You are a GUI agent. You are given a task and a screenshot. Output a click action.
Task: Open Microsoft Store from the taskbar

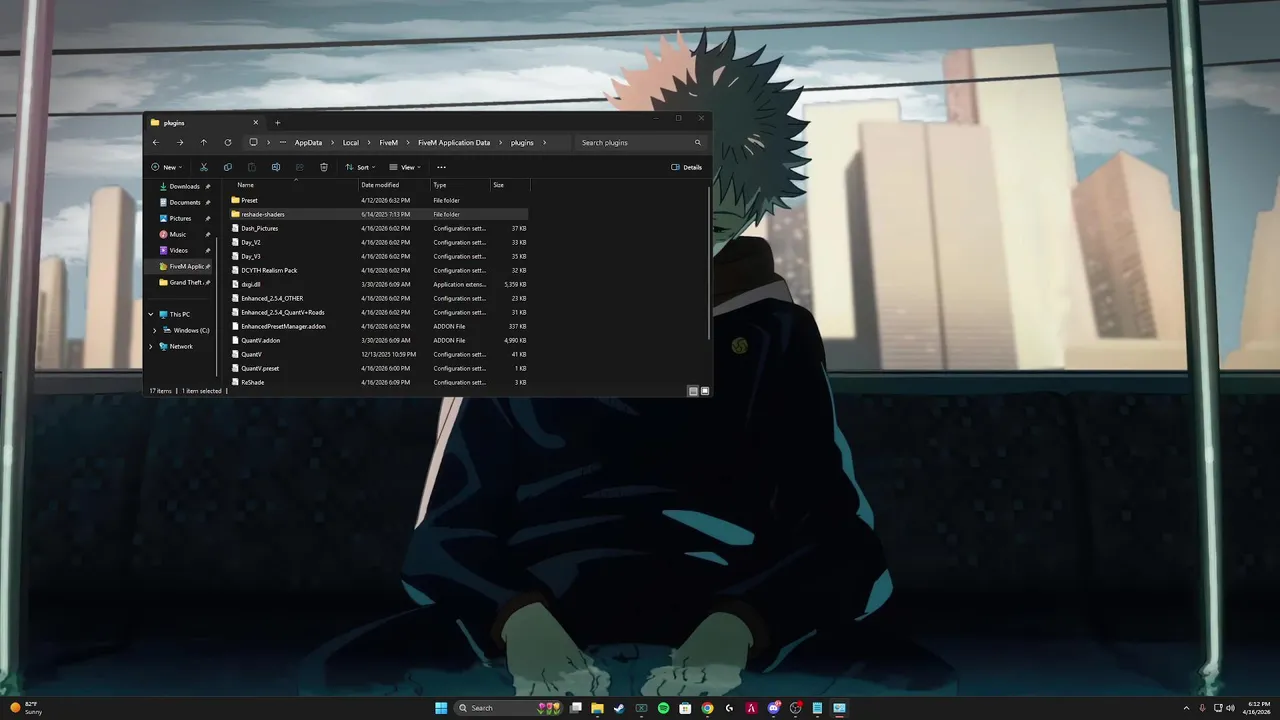tap(685, 708)
